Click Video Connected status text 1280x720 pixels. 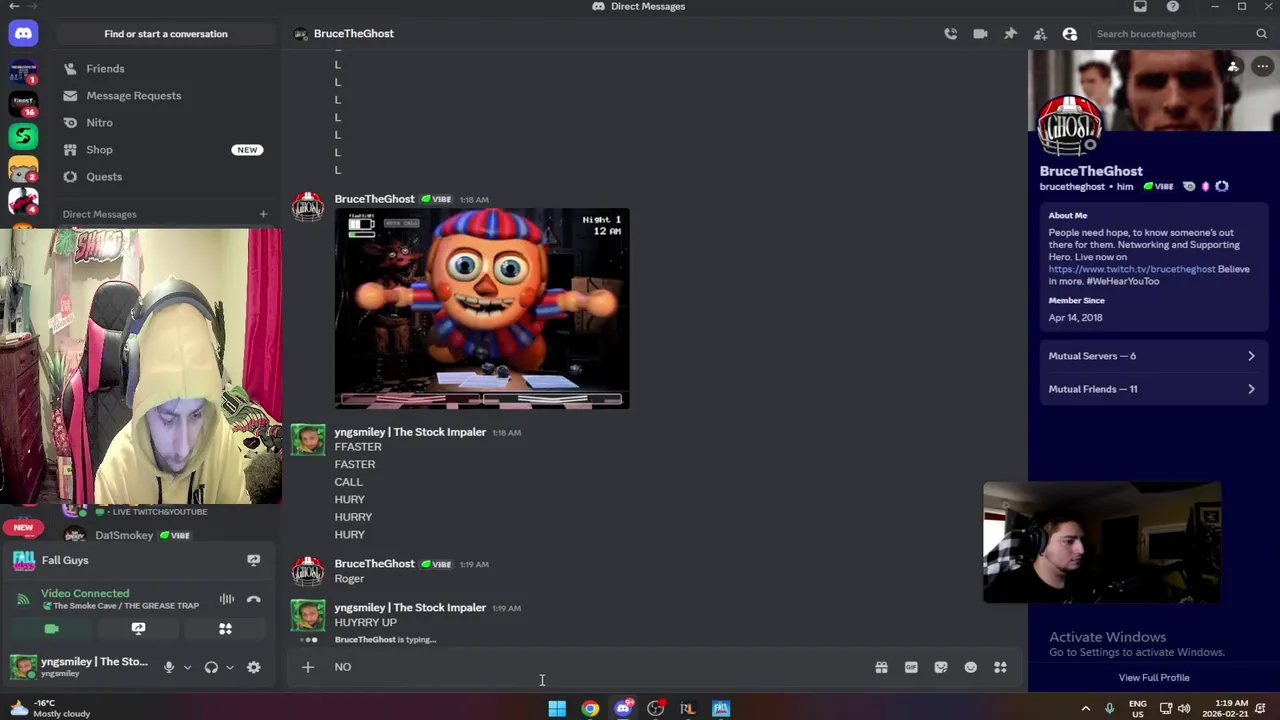coord(85,594)
